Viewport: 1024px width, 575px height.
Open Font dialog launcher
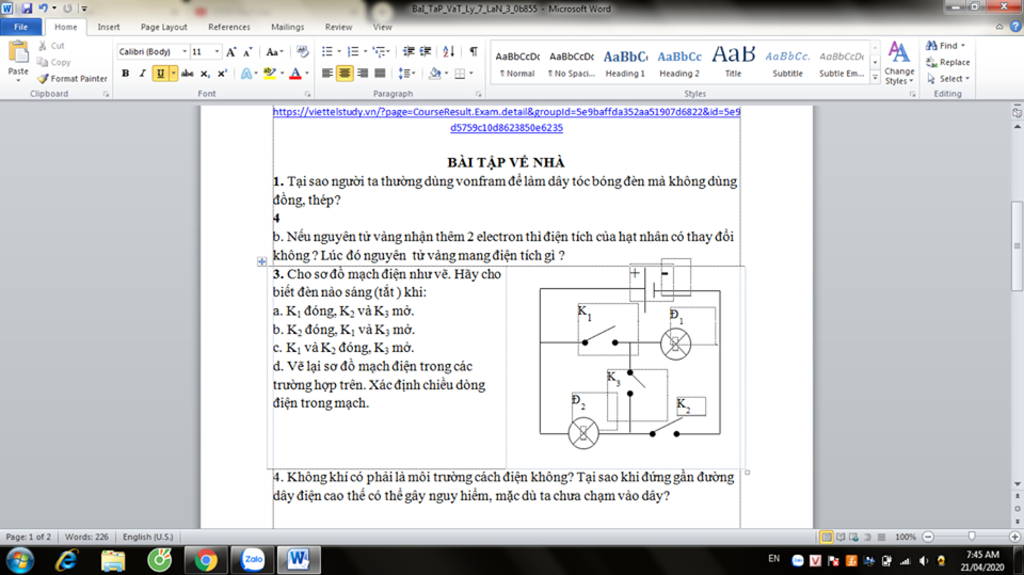307,94
